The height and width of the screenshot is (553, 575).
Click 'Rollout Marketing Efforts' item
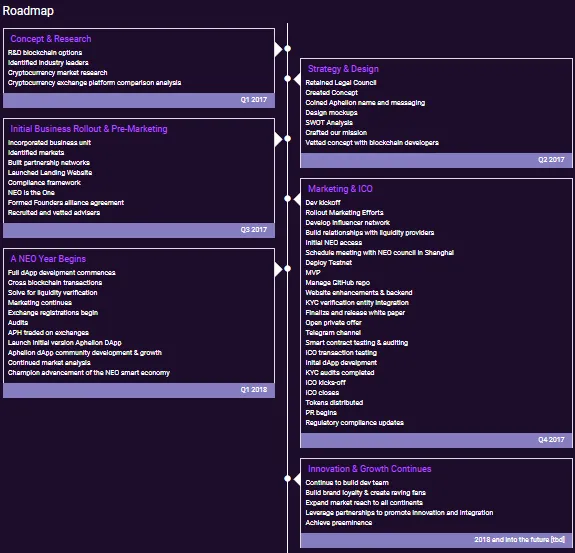(x=345, y=213)
